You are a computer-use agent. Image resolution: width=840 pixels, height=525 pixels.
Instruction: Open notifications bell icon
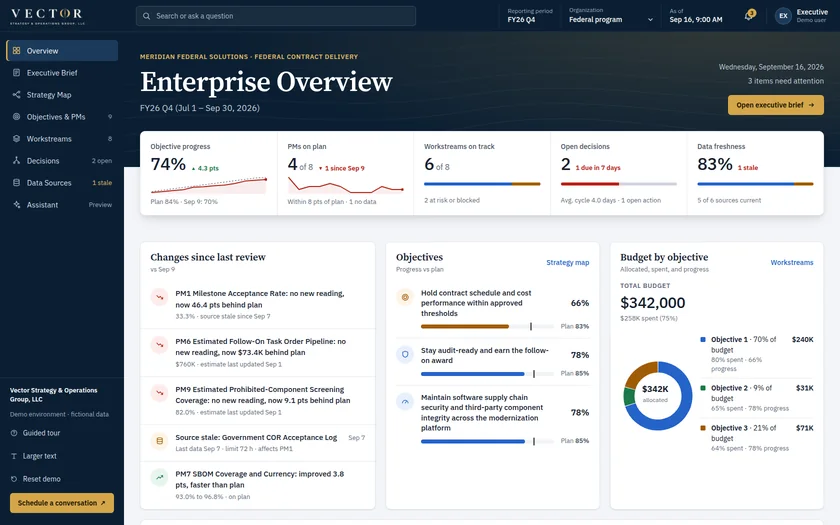(749, 16)
